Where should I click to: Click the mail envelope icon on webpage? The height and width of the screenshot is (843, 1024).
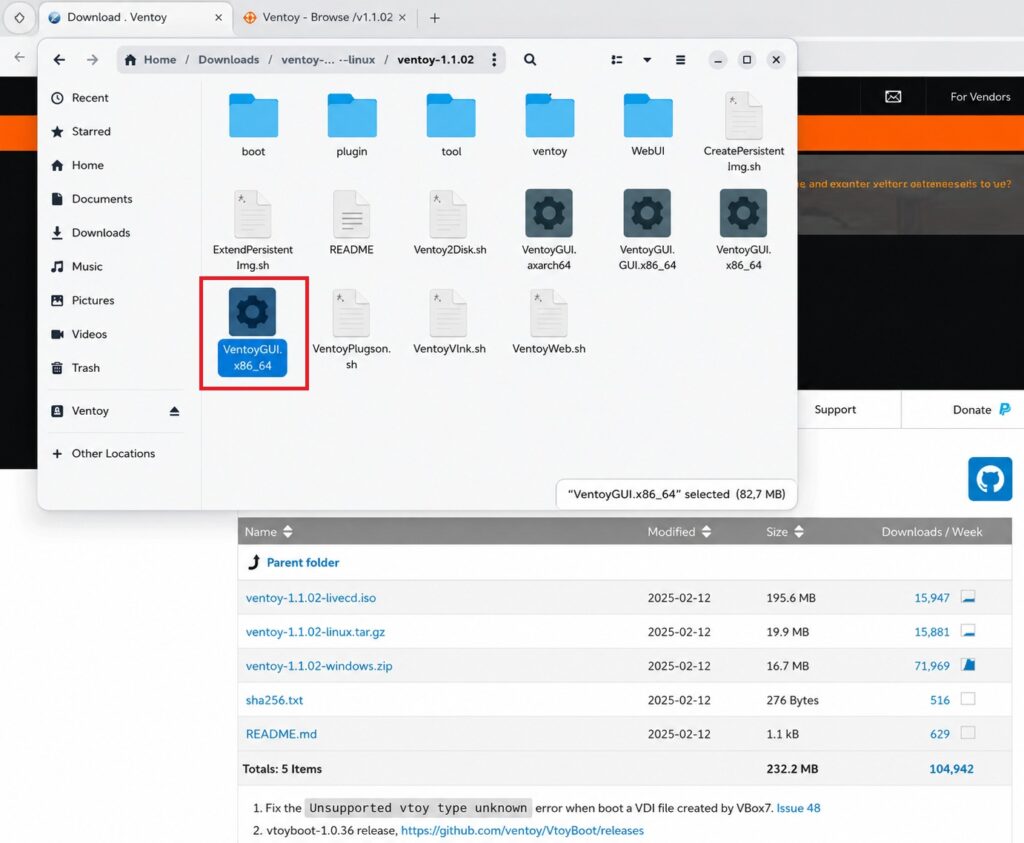(893, 97)
